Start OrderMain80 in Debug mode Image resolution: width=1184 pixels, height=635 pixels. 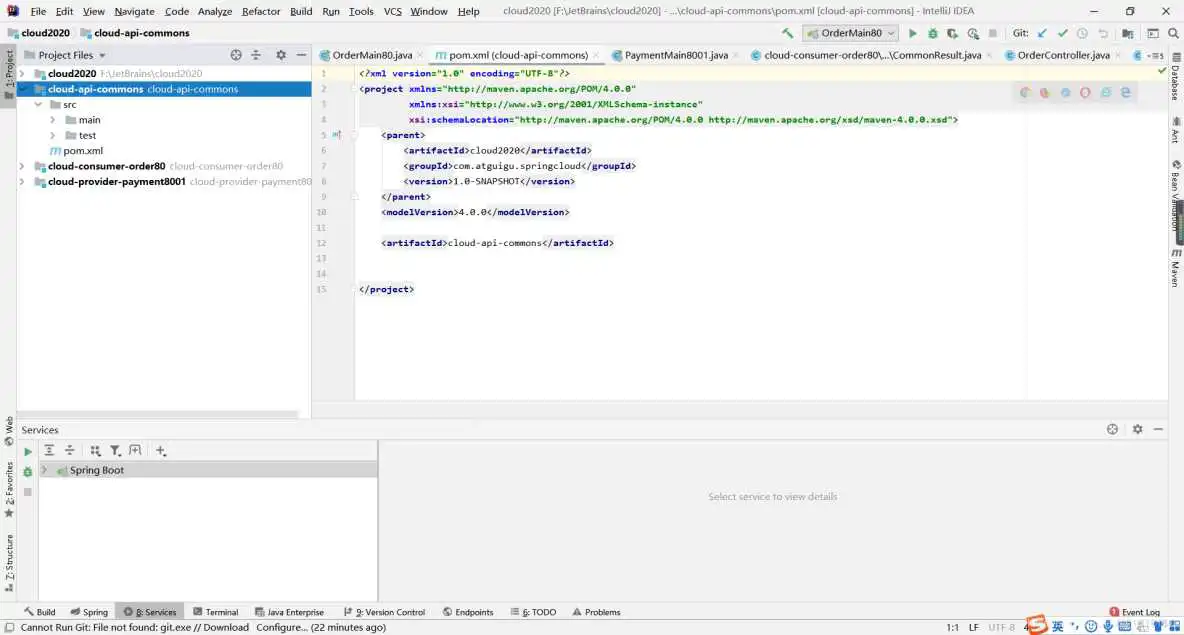[x=932, y=33]
